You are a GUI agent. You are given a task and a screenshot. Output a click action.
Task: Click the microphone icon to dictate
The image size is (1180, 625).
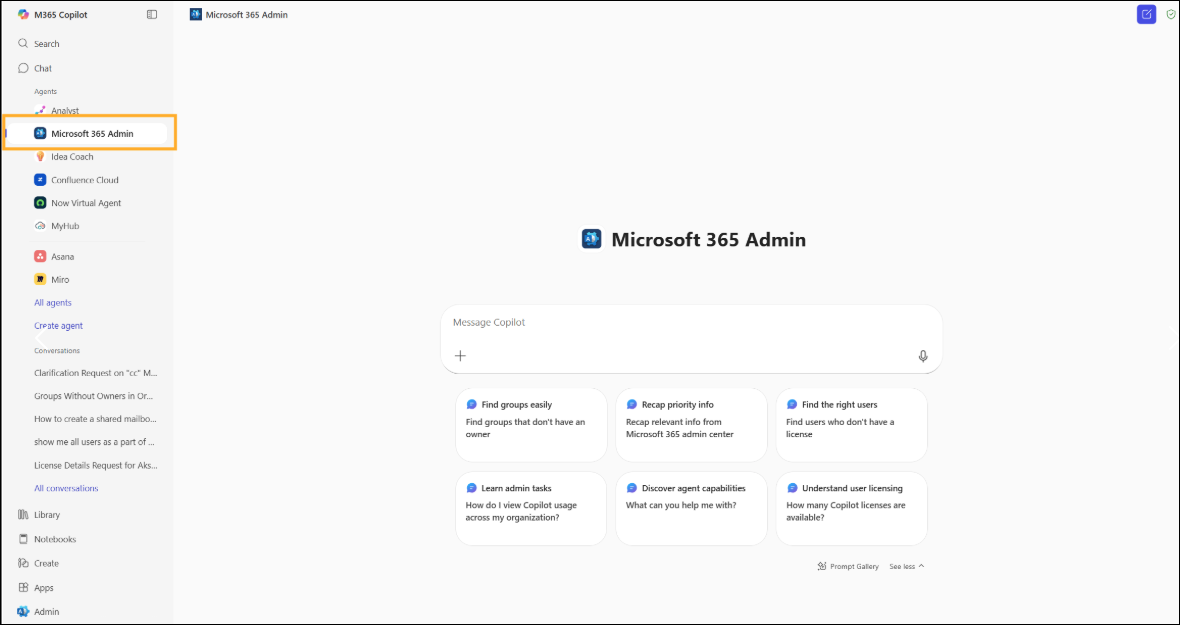click(922, 355)
